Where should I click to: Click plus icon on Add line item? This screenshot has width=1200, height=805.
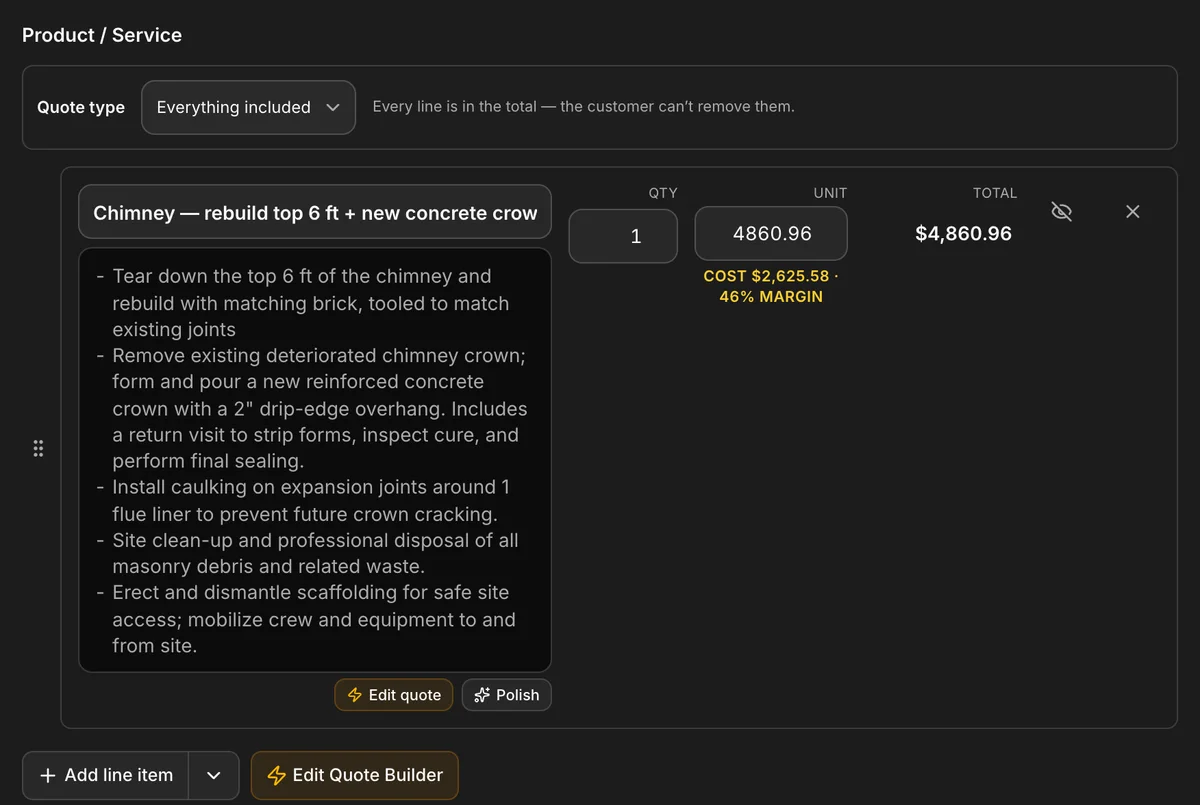point(47,775)
